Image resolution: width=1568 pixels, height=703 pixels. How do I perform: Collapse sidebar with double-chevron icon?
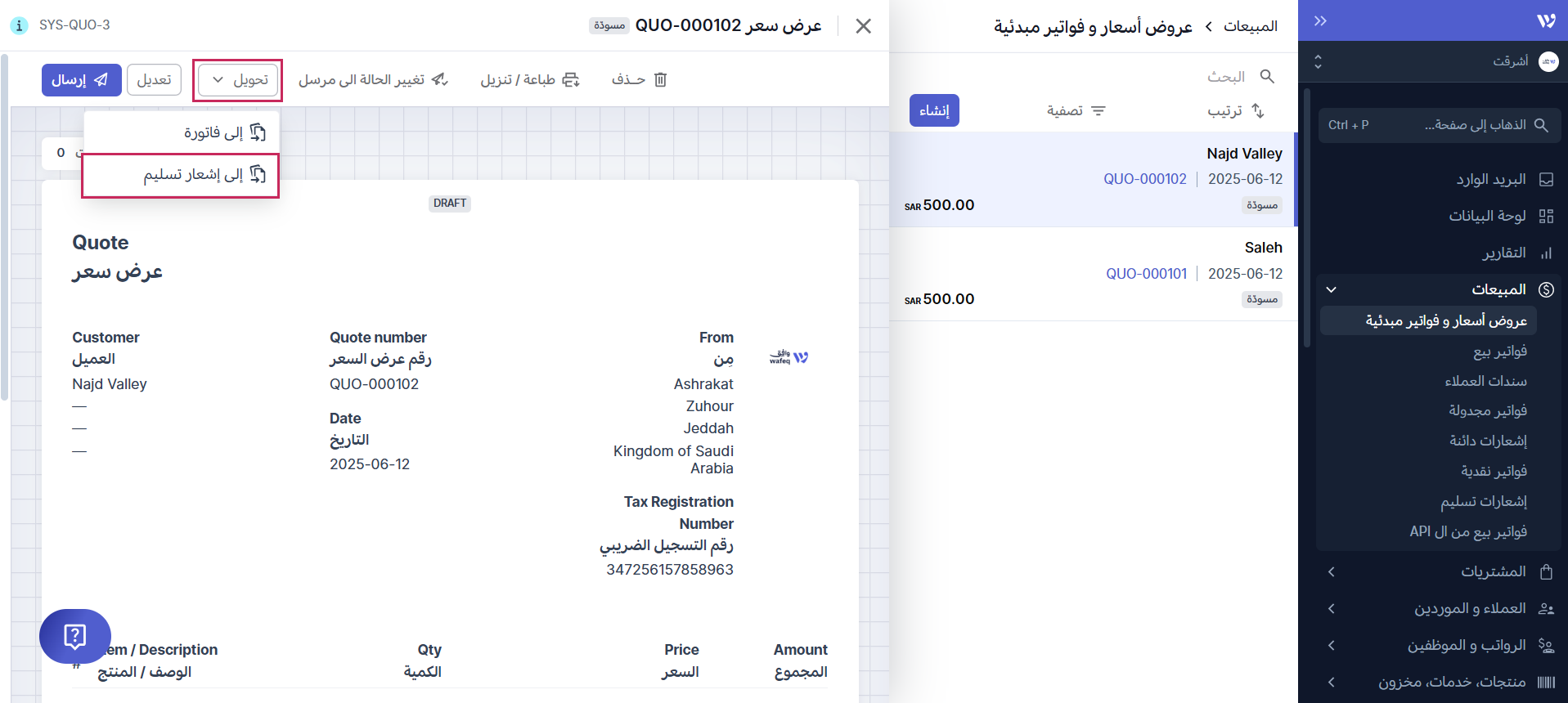pos(1320,21)
